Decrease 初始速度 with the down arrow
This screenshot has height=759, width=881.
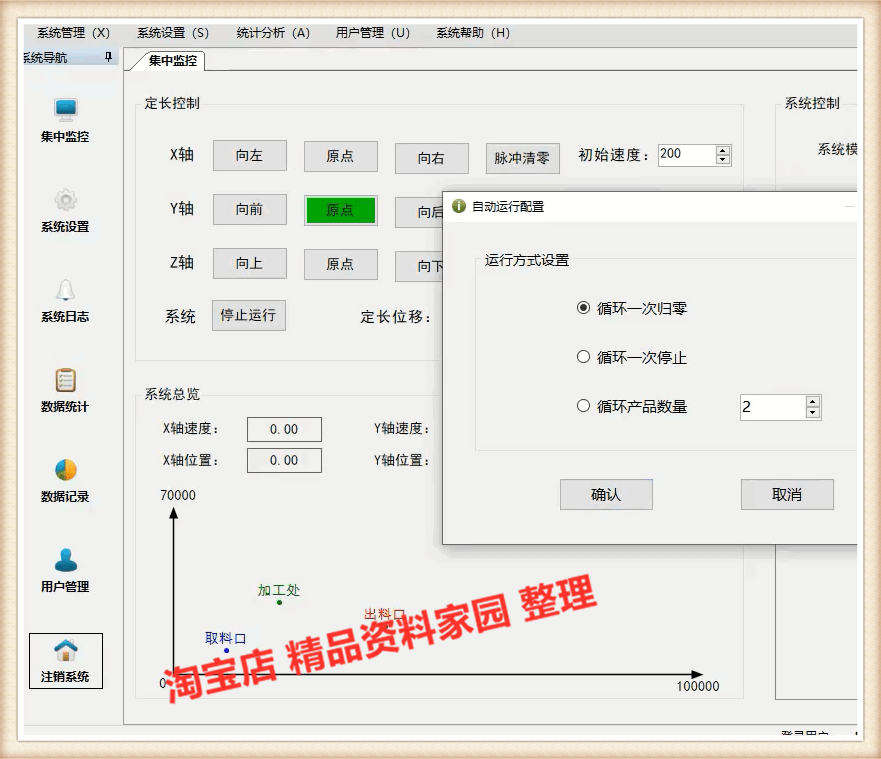723,160
